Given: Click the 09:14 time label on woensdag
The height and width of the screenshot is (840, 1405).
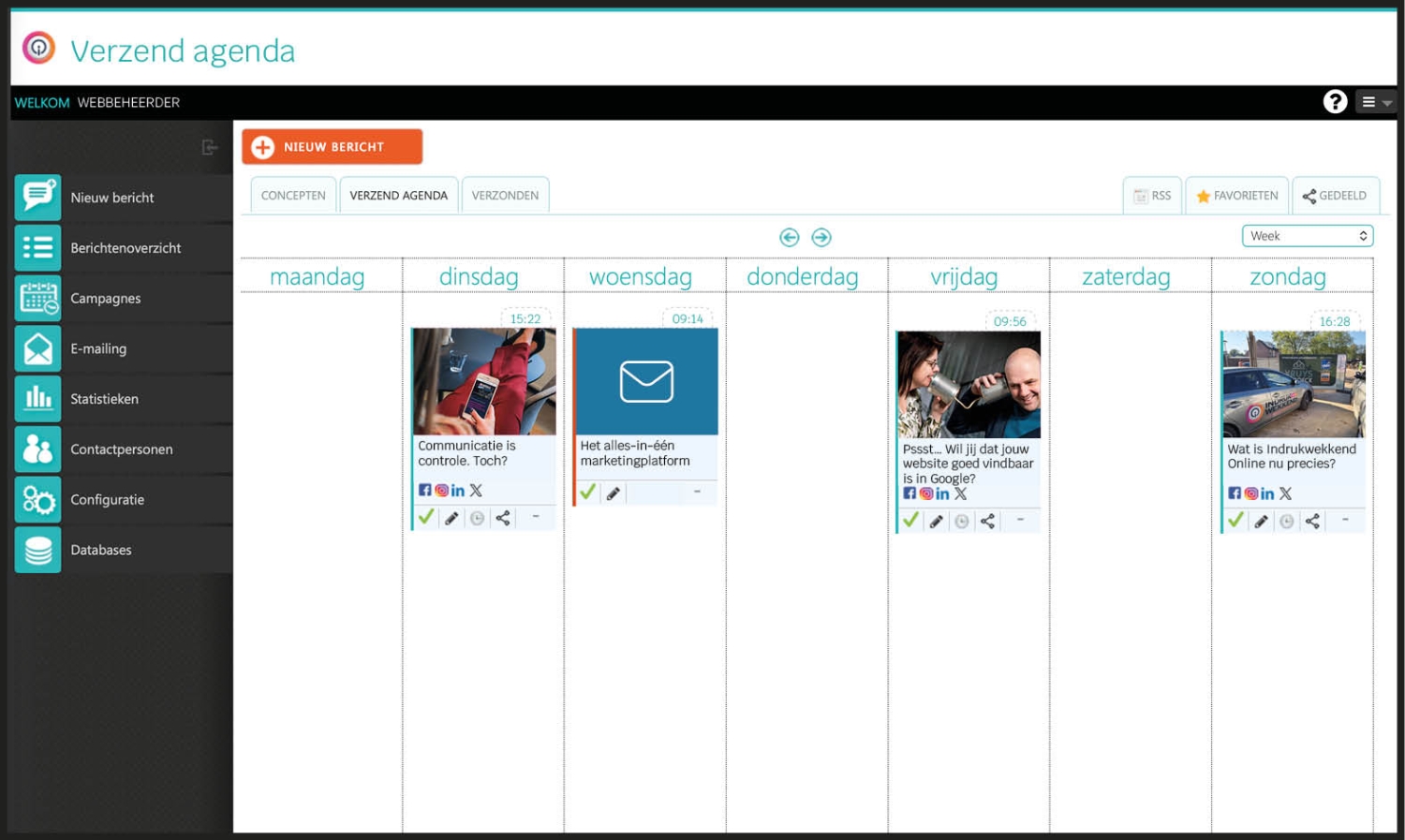Looking at the screenshot, I should [688, 319].
